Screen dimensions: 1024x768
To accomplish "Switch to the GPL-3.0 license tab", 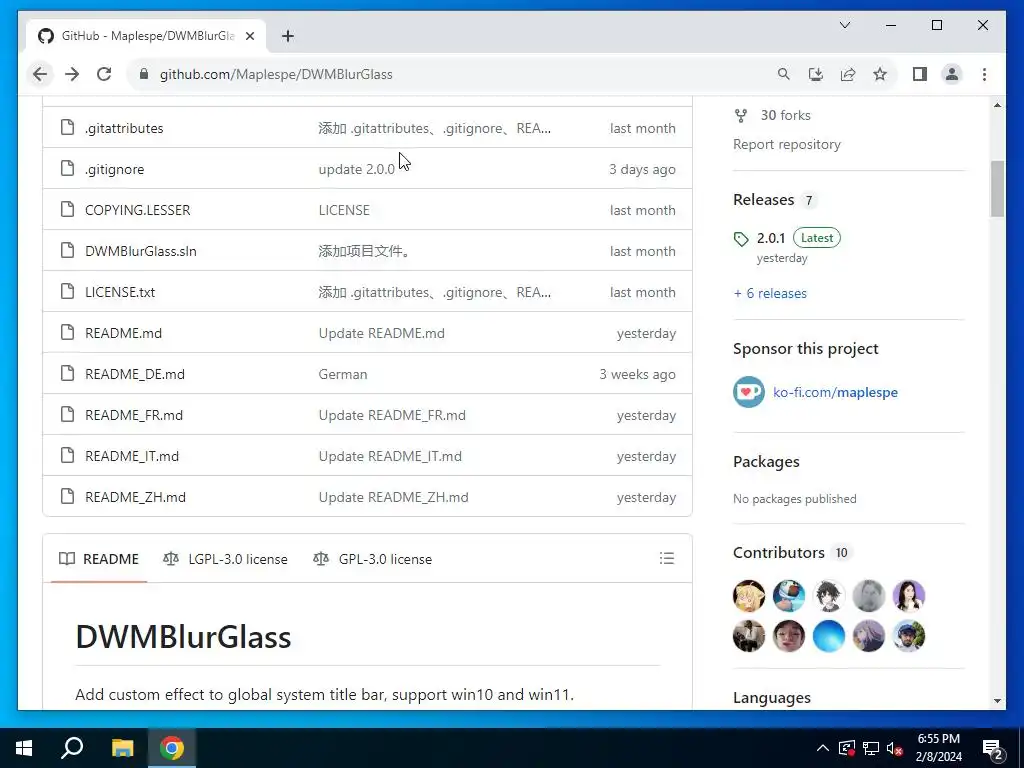I will (372, 559).
